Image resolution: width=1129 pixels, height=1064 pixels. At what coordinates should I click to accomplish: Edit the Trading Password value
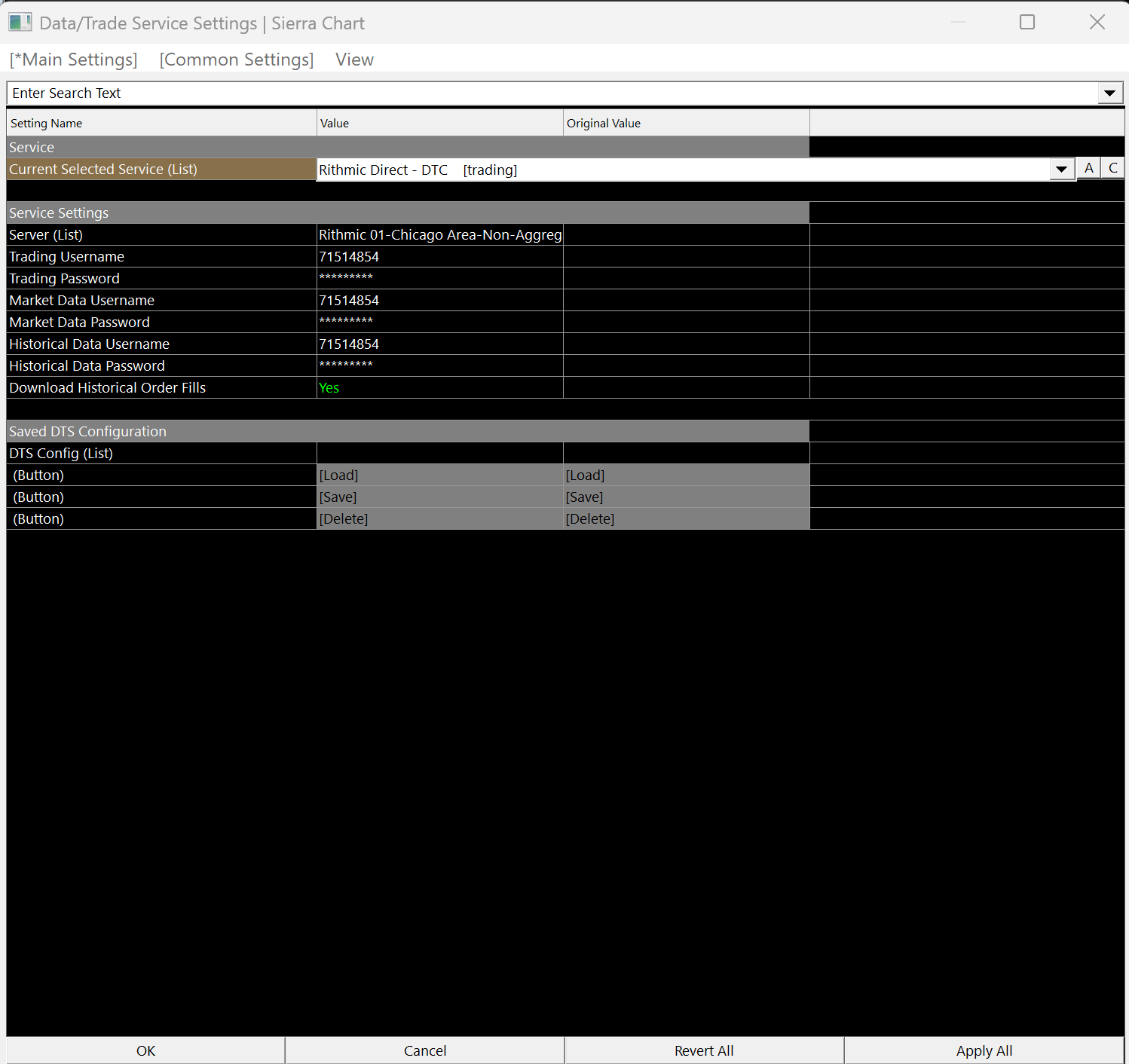click(x=440, y=279)
